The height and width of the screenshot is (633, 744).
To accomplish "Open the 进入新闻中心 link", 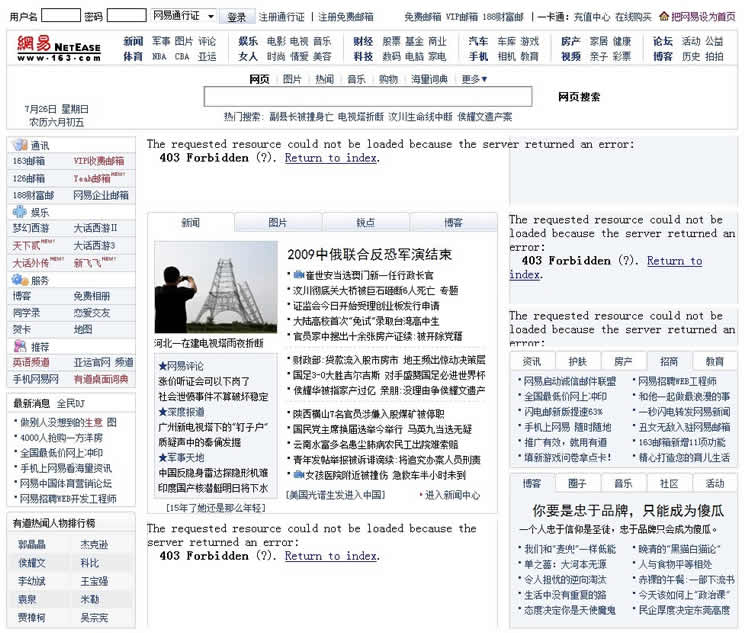I will click(452, 495).
